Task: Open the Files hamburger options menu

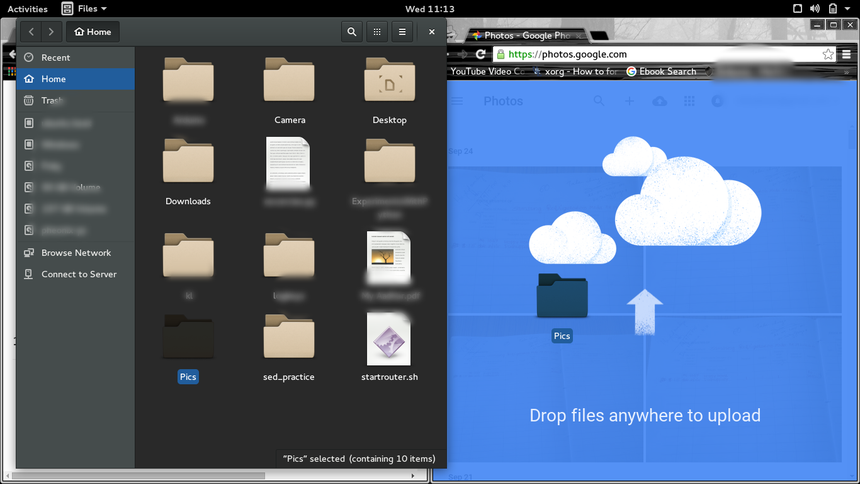Action: click(x=402, y=32)
